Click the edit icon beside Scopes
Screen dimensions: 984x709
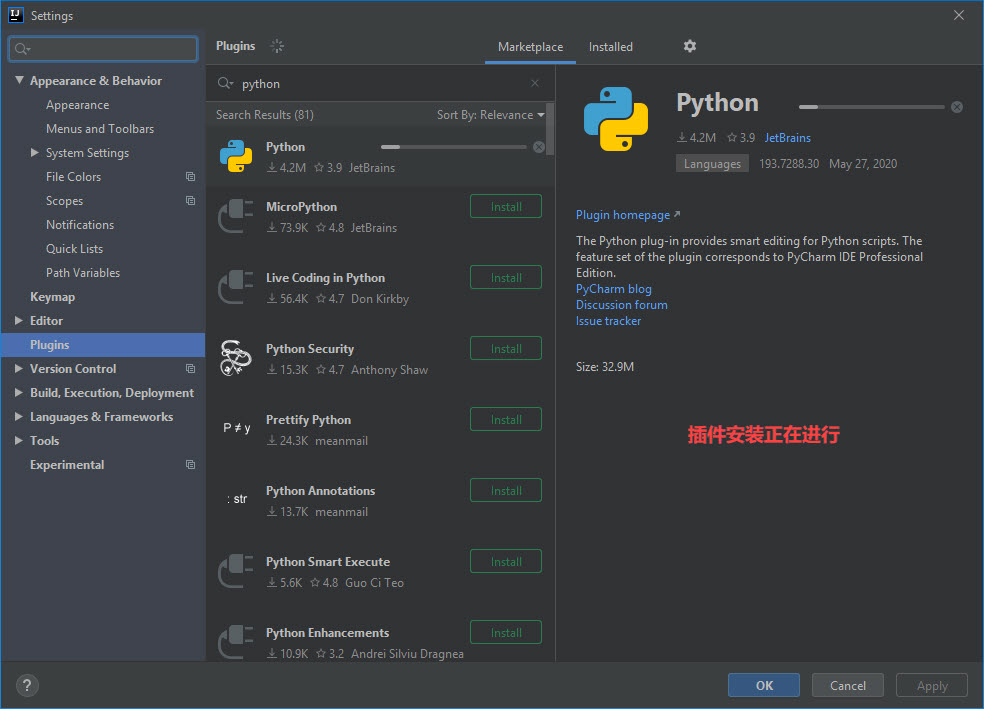(189, 200)
